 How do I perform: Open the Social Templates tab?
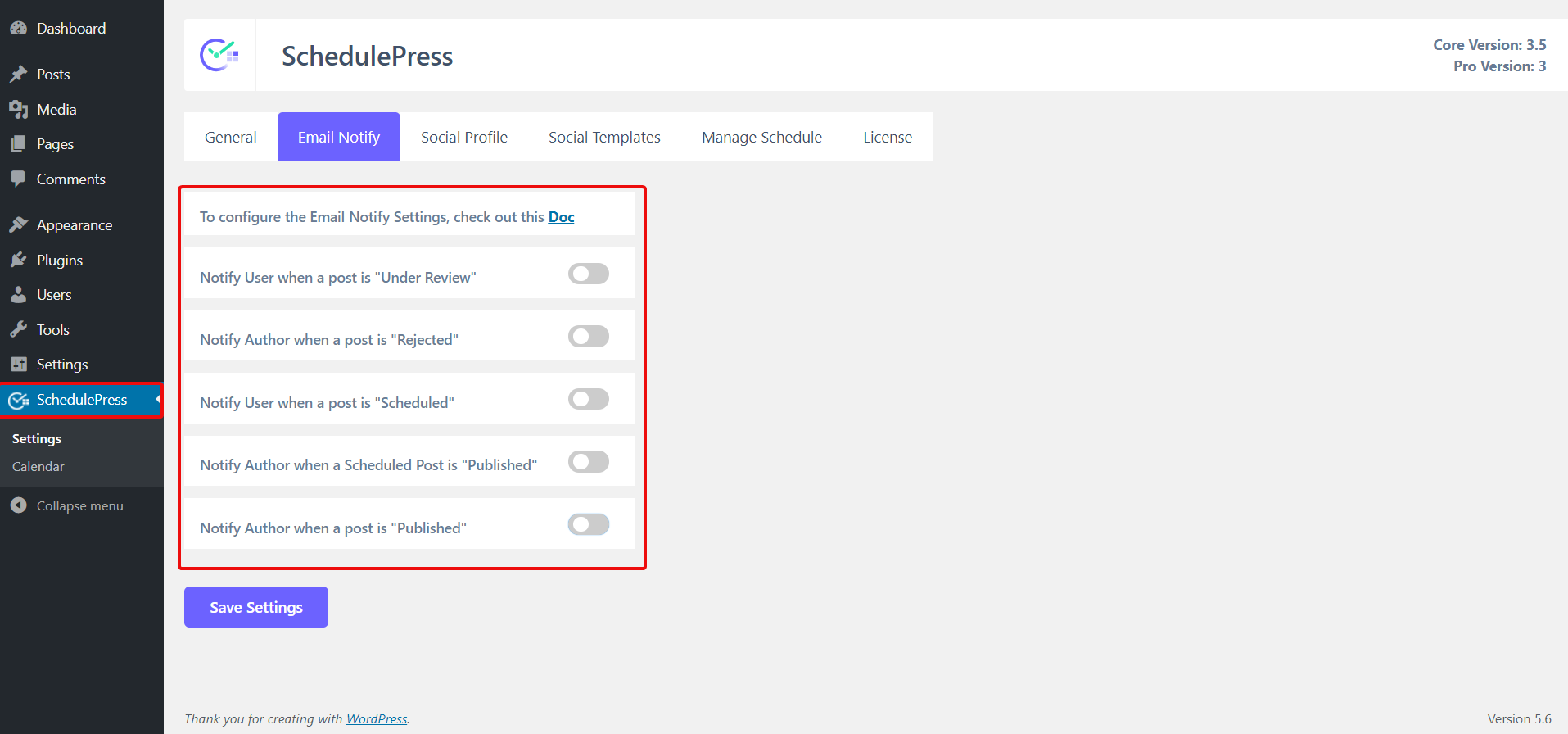point(604,137)
